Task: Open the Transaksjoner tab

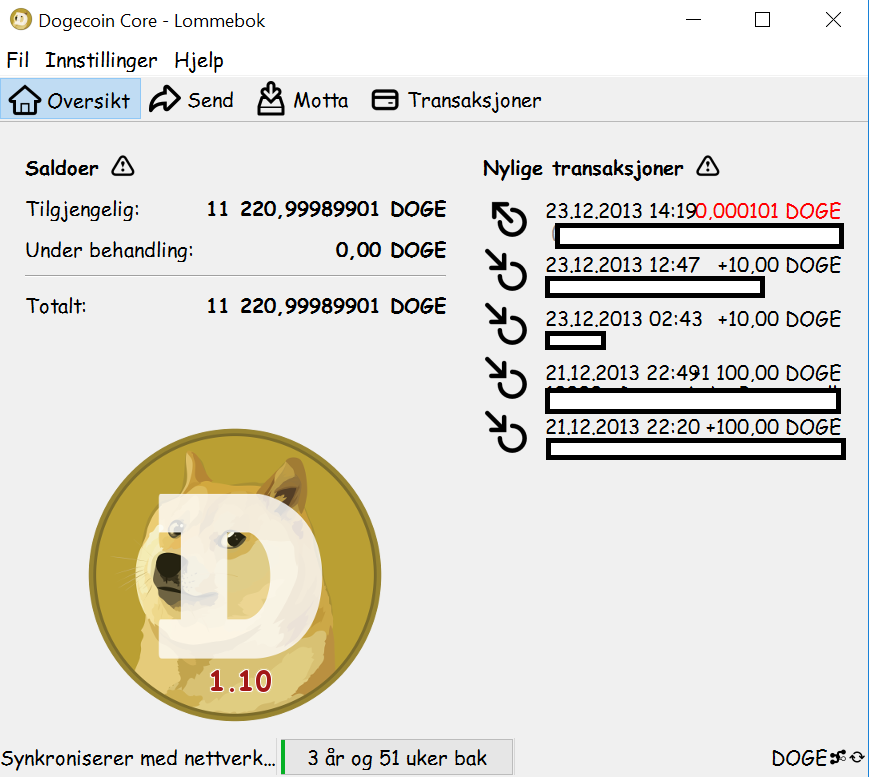Action: (456, 100)
